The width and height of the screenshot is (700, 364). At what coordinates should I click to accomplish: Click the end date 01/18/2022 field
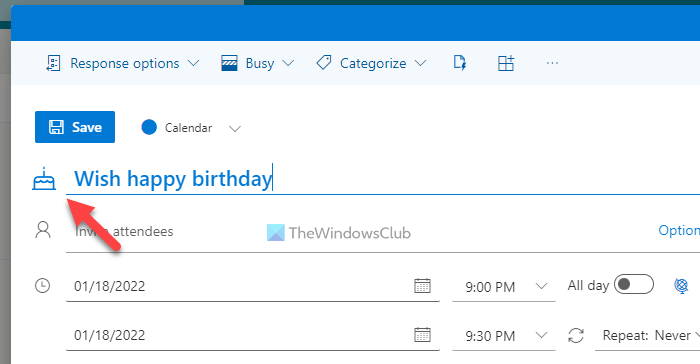click(x=253, y=335)
